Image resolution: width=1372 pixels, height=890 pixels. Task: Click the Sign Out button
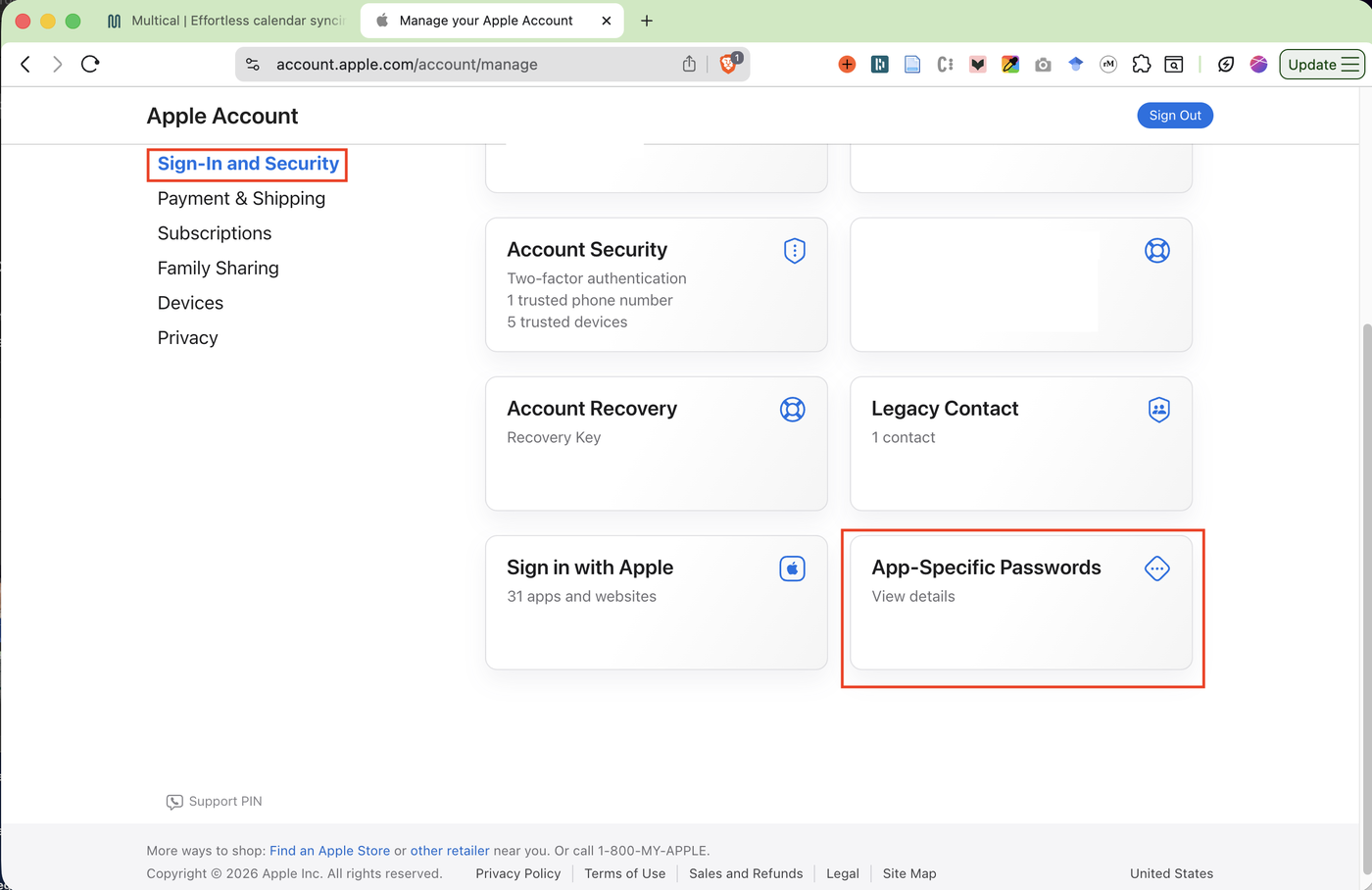1175,116
